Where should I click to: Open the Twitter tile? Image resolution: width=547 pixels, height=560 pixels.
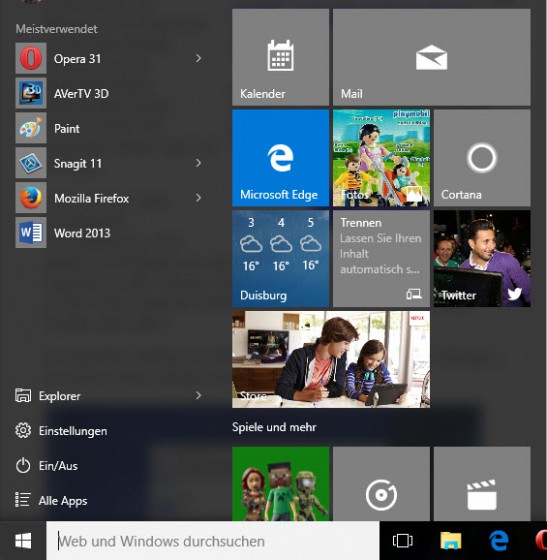(482, 259)
